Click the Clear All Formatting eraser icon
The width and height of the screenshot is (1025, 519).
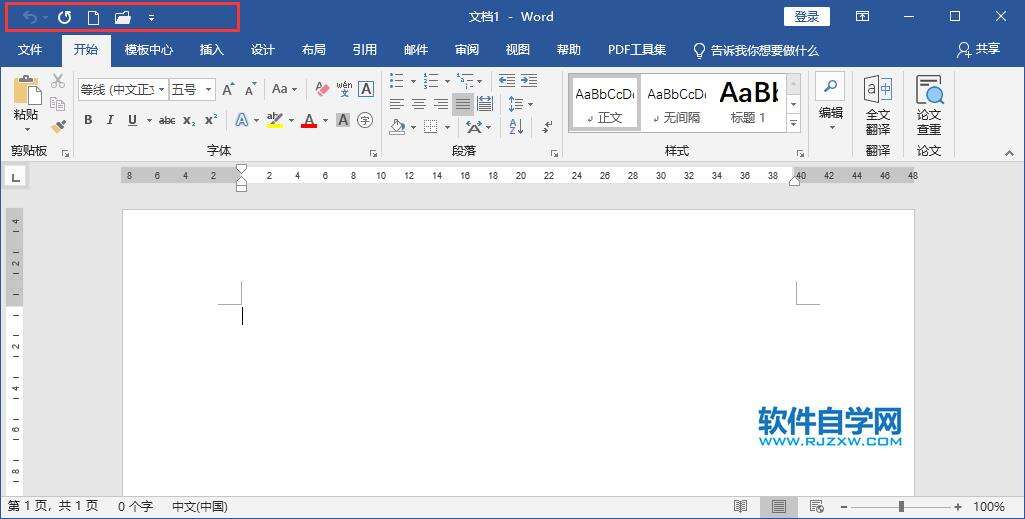tap(322, 89)
